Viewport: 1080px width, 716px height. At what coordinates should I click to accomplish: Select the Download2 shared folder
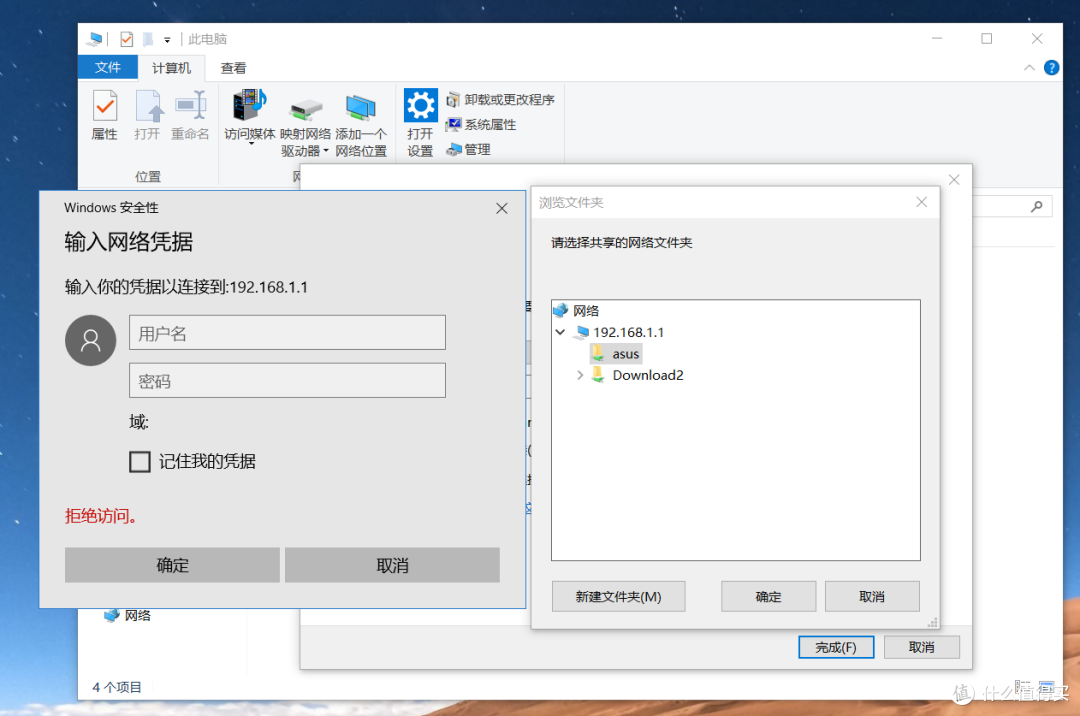(x=638, y=375)
